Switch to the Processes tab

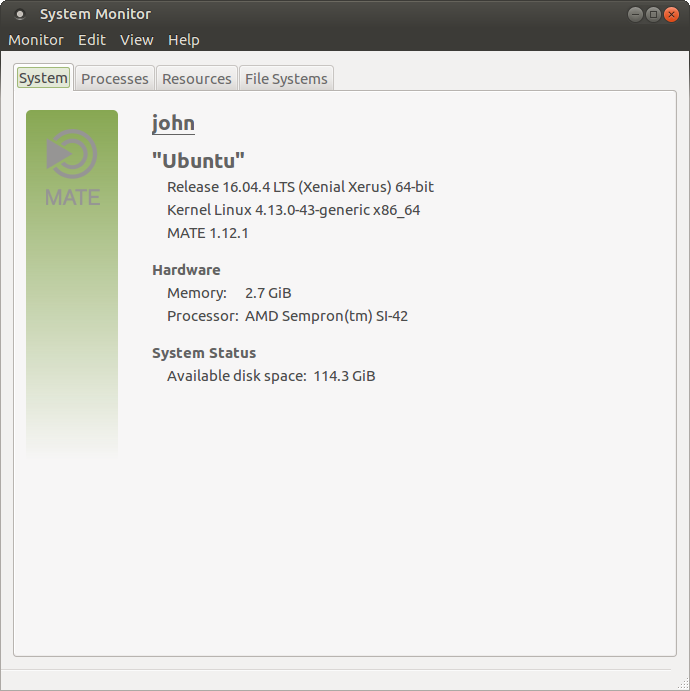pyautogui.click(x=115, y=79)
